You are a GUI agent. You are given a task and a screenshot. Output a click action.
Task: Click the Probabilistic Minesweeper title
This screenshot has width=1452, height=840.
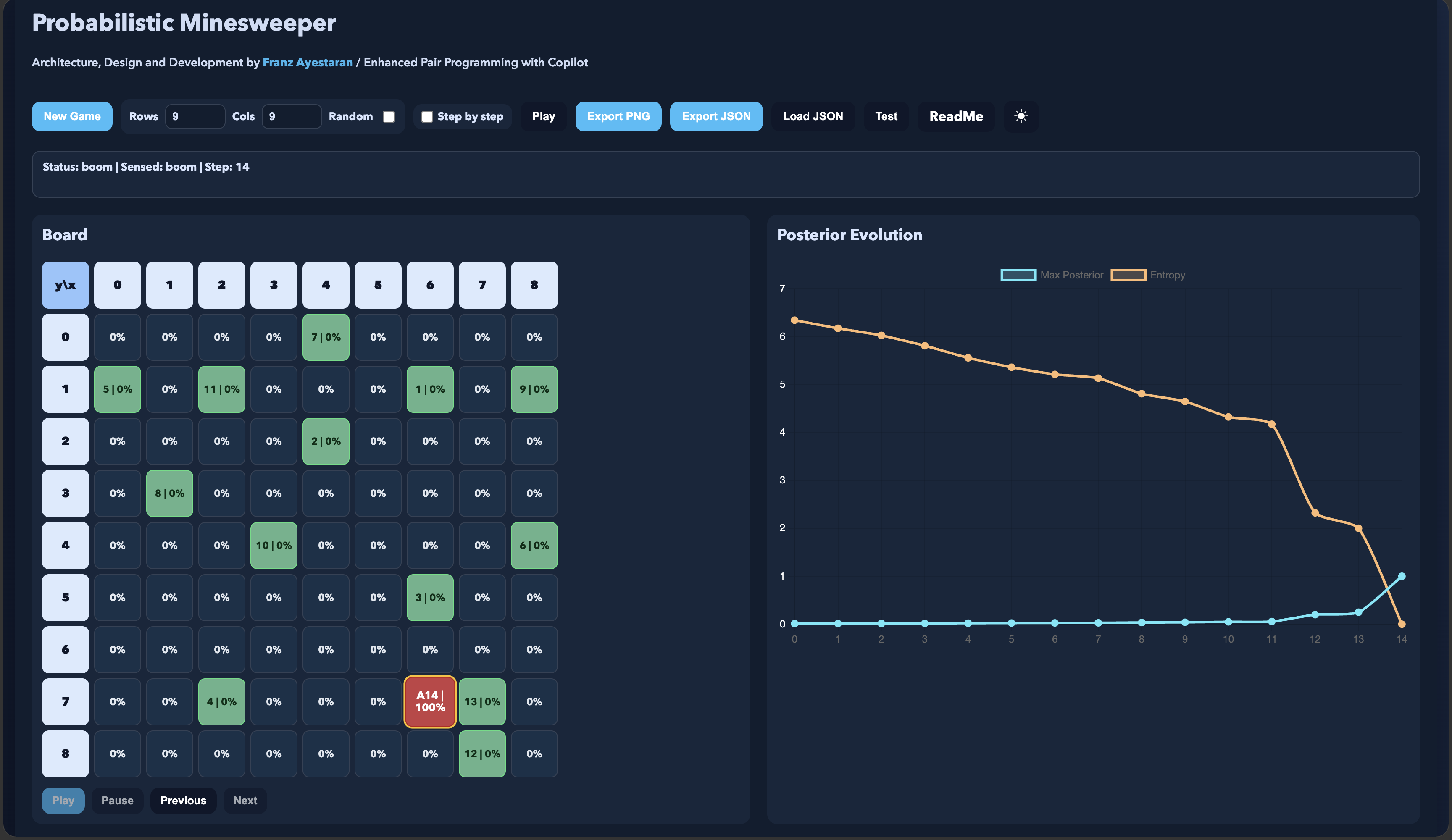(184, 22)
